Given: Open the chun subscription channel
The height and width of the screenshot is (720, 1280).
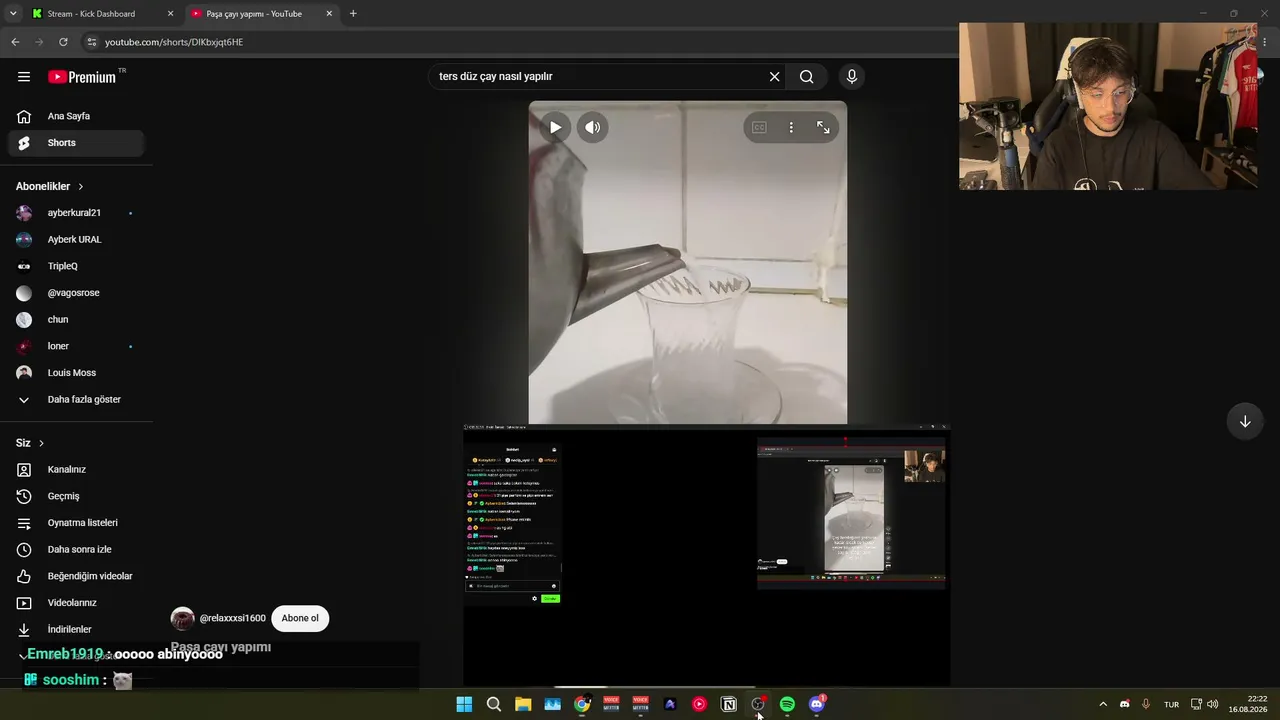Looking at the screenshot, I should pyautogui.click(x=76, y=320).
